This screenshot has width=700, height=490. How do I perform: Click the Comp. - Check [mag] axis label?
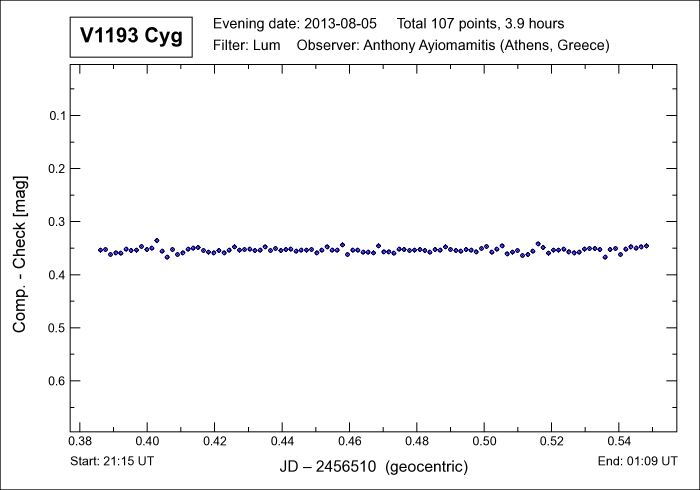(20, 254)
